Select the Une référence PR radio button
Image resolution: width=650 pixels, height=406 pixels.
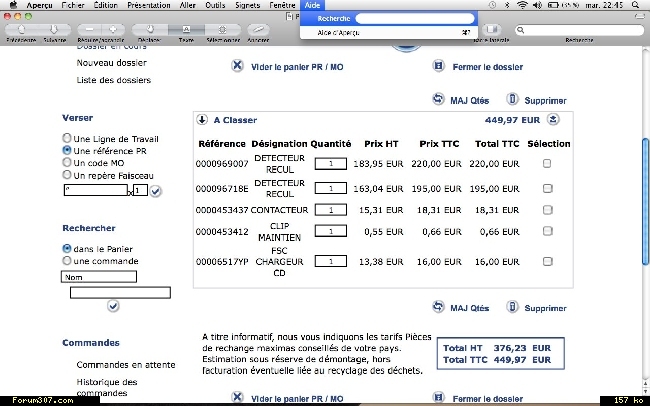pos(67,150)
